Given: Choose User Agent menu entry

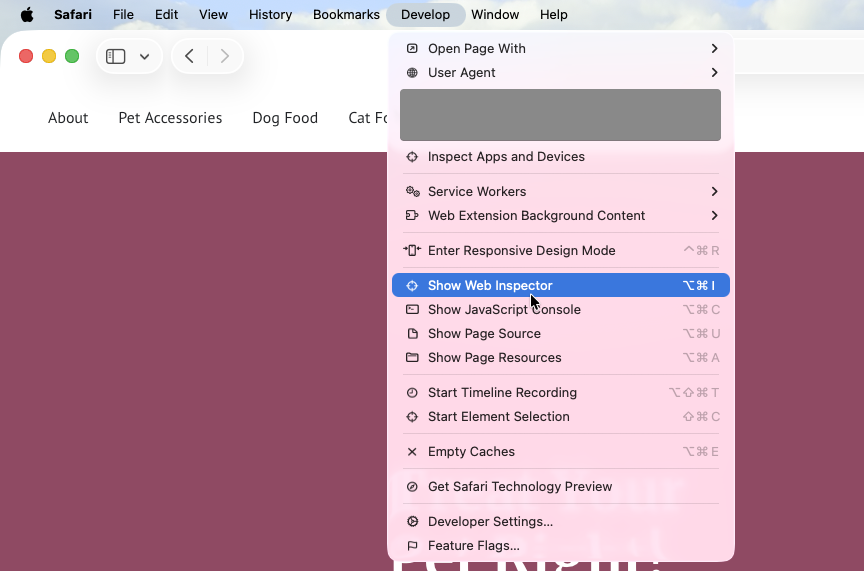Looking at the screenshot, I should point(561,73).
